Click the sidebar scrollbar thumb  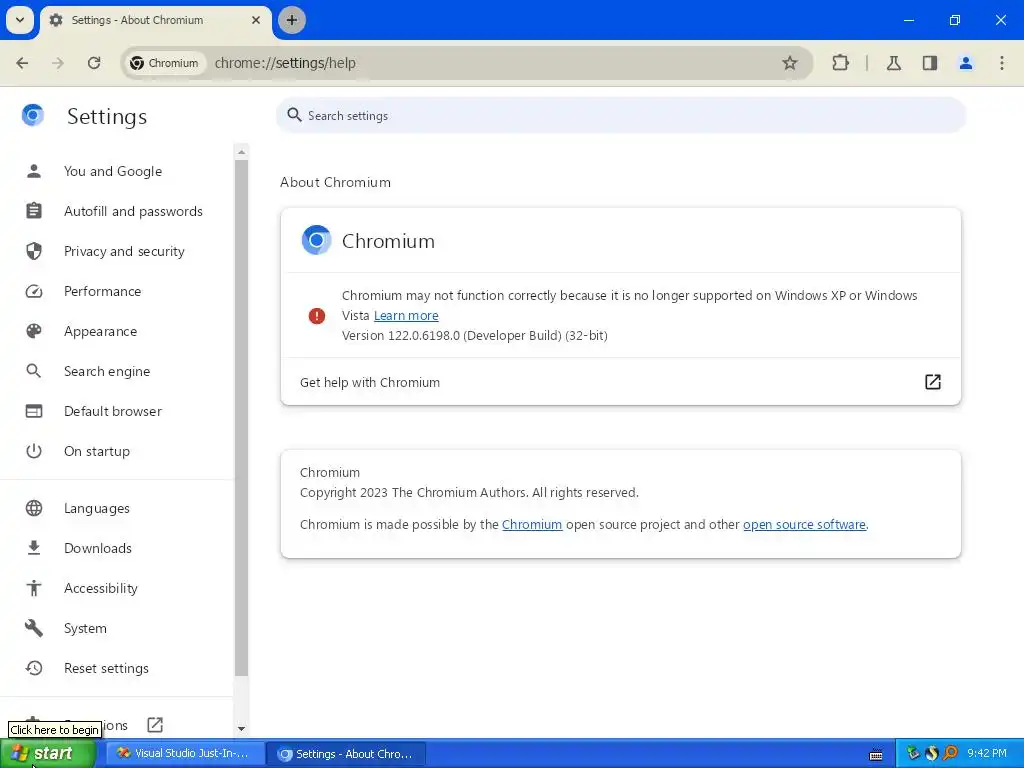242,418
